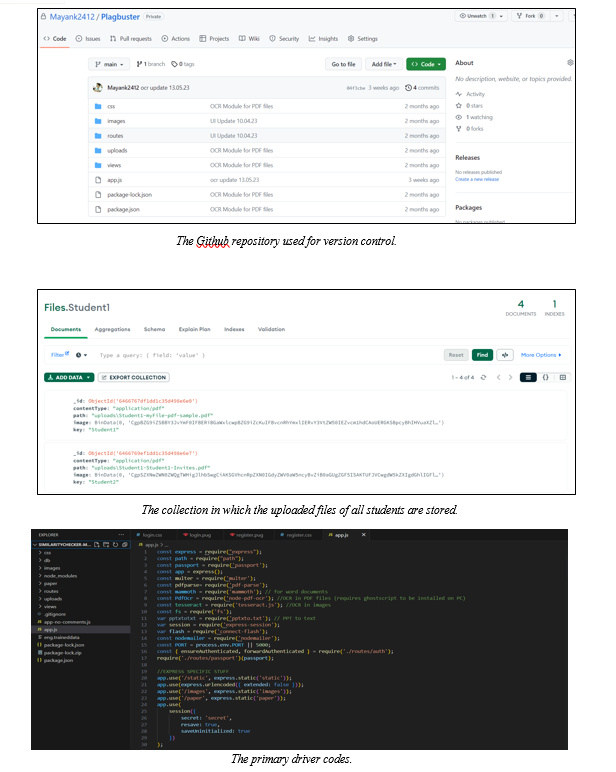Switch to Pull requests tab

130,38
